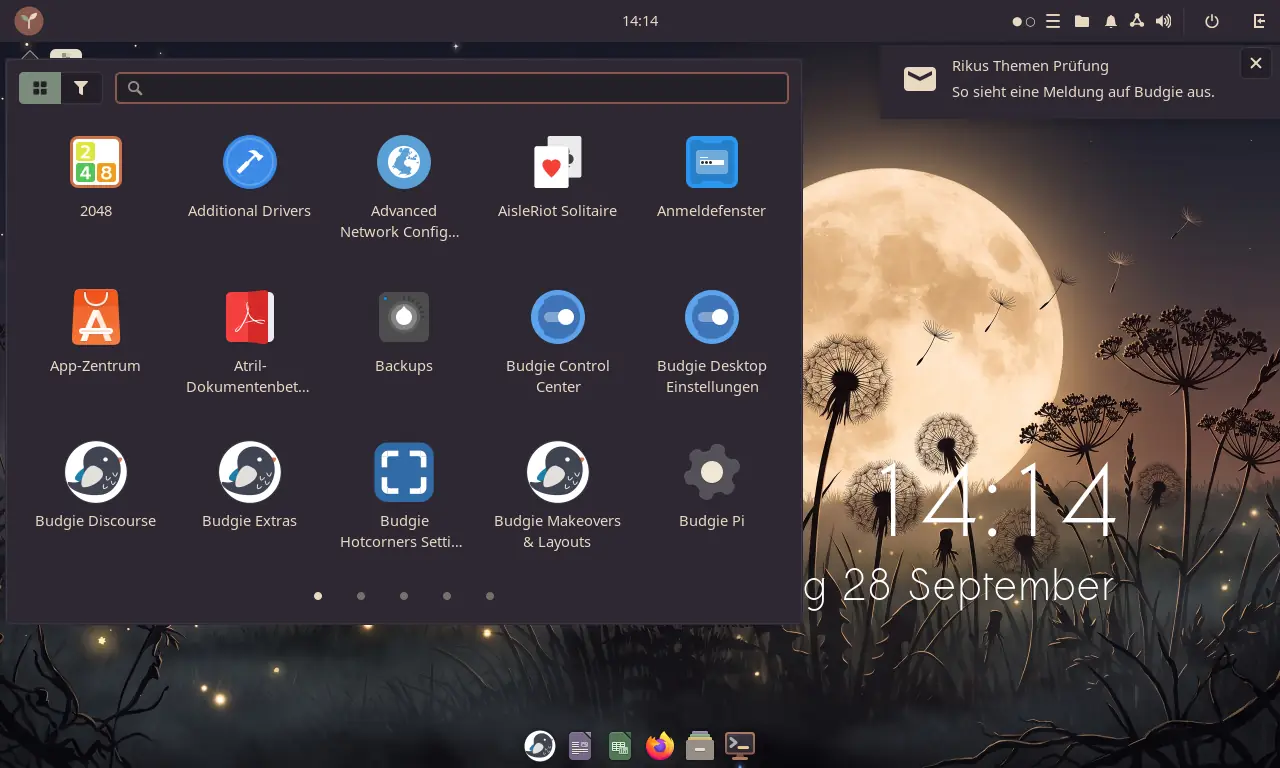Launch the 2048 game
This screenshot has height=768, width=1280.
click(96, 177)
